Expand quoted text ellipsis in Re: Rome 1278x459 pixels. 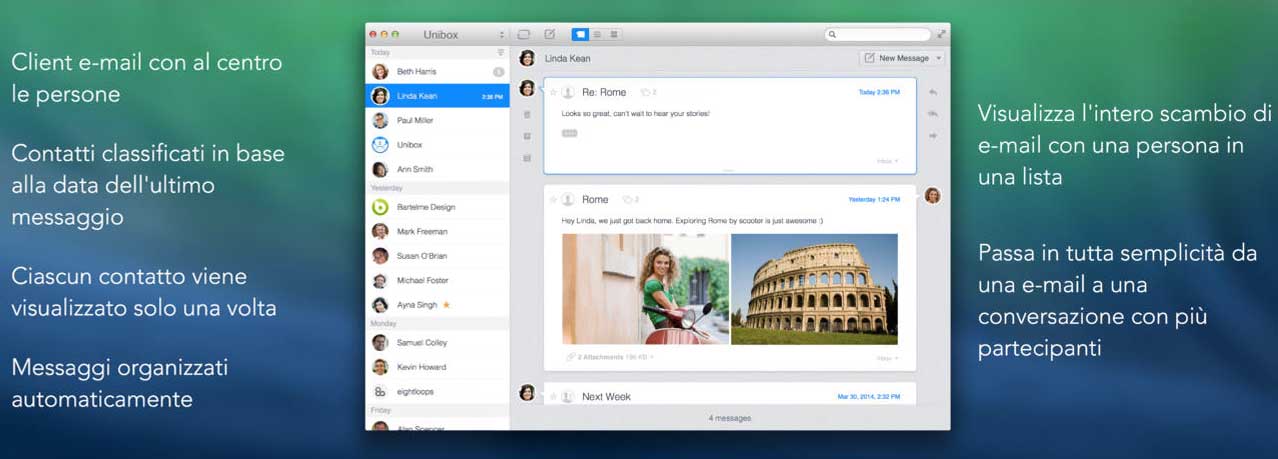tap(569, 133)
